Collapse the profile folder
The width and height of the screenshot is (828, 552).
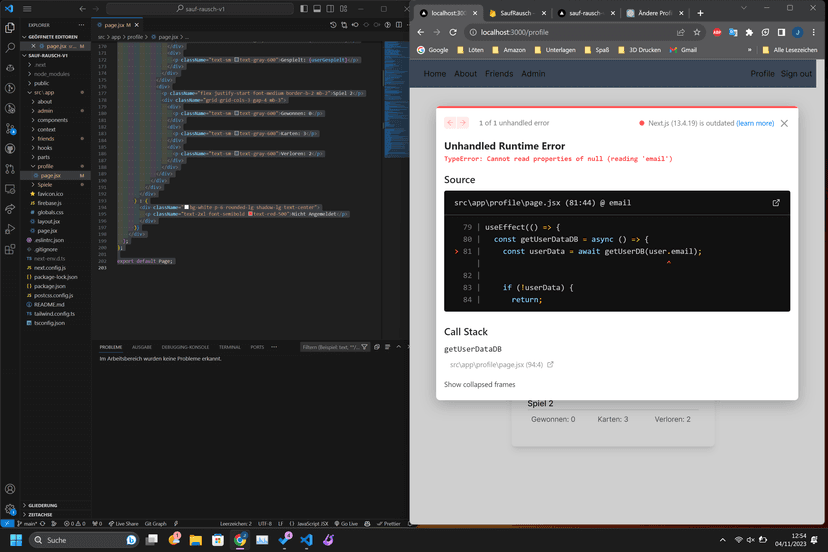tap(45, 166)
